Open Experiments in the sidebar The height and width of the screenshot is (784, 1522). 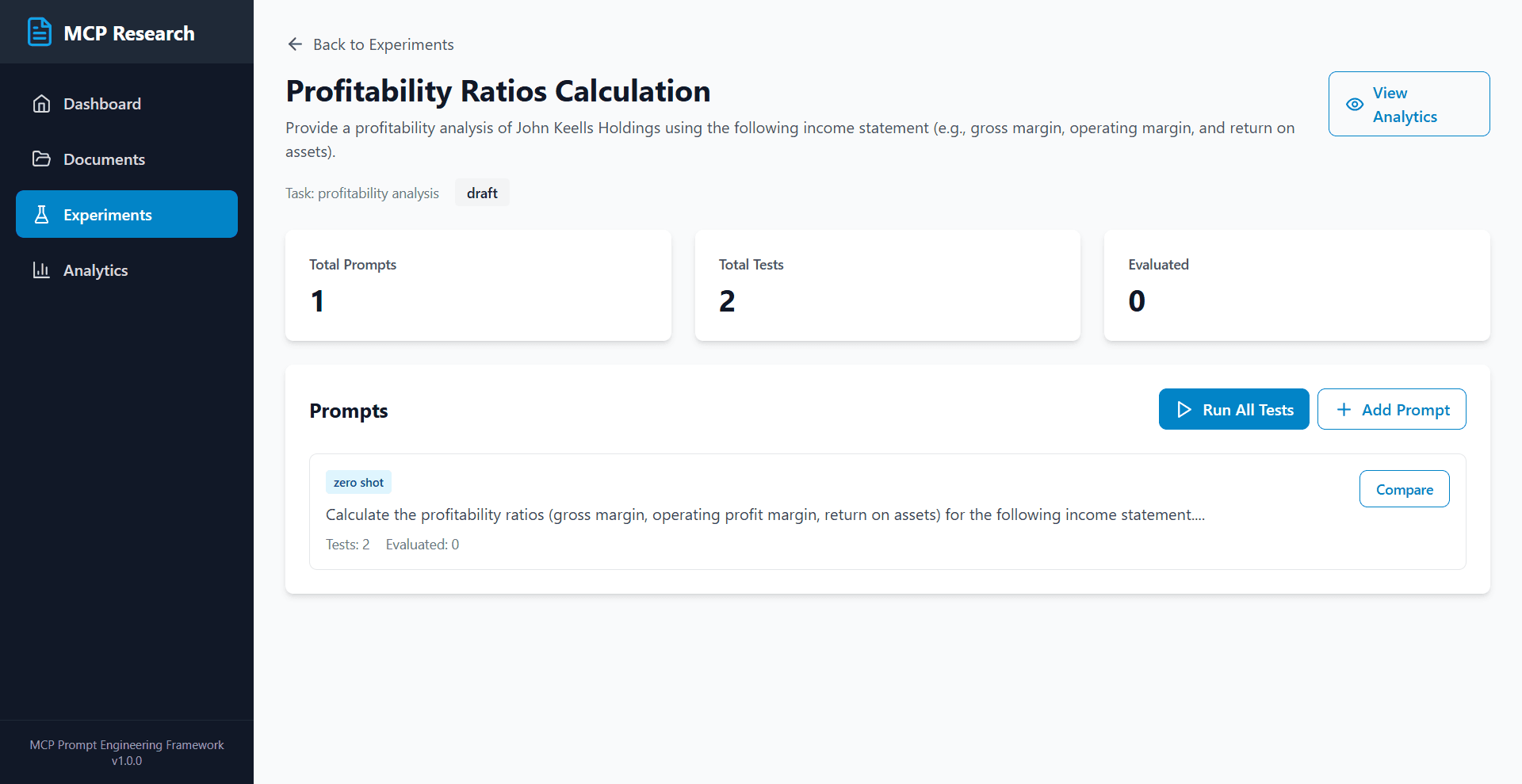coord(108,215)
